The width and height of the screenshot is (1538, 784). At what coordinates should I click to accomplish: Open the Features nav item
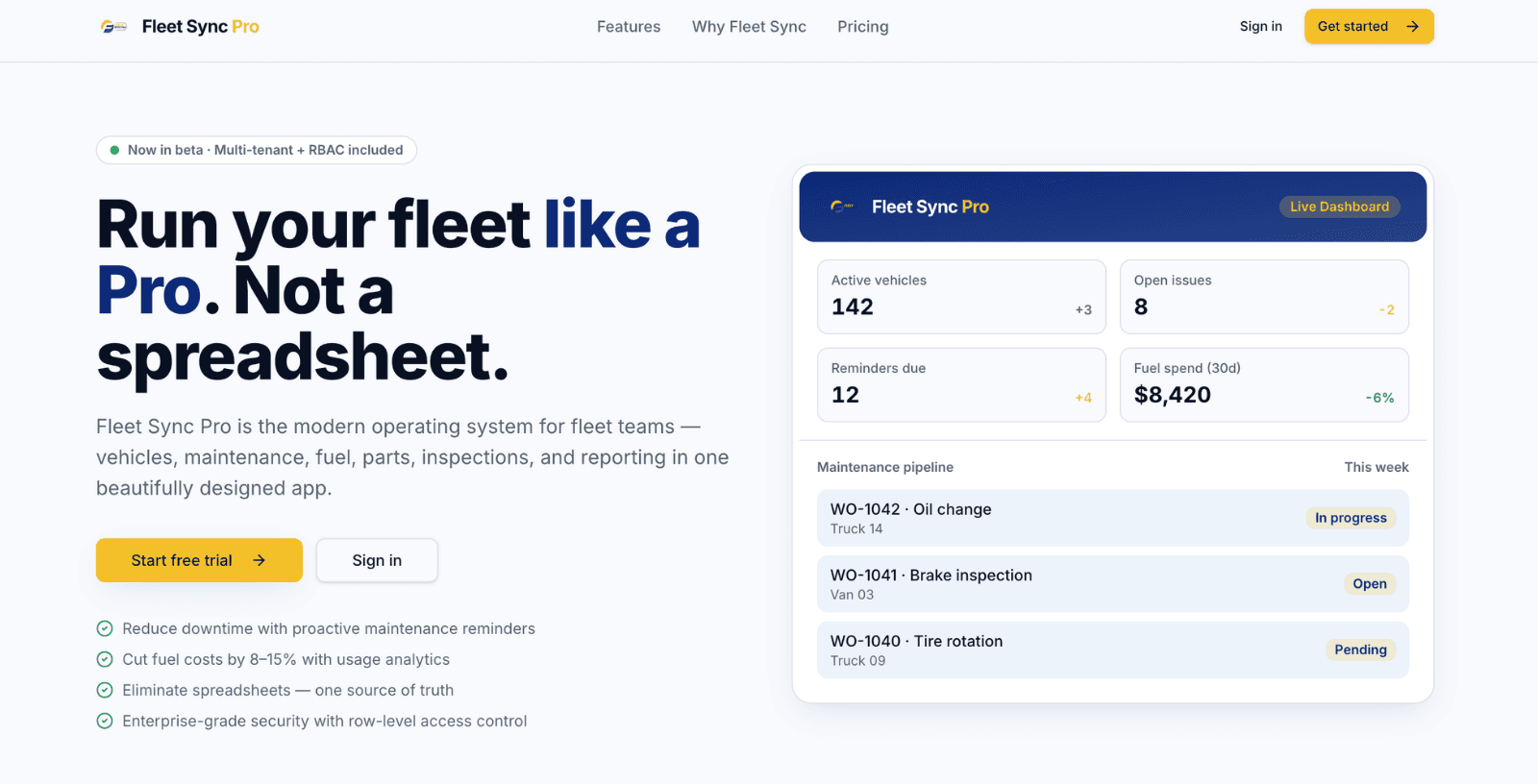(628, 26)
